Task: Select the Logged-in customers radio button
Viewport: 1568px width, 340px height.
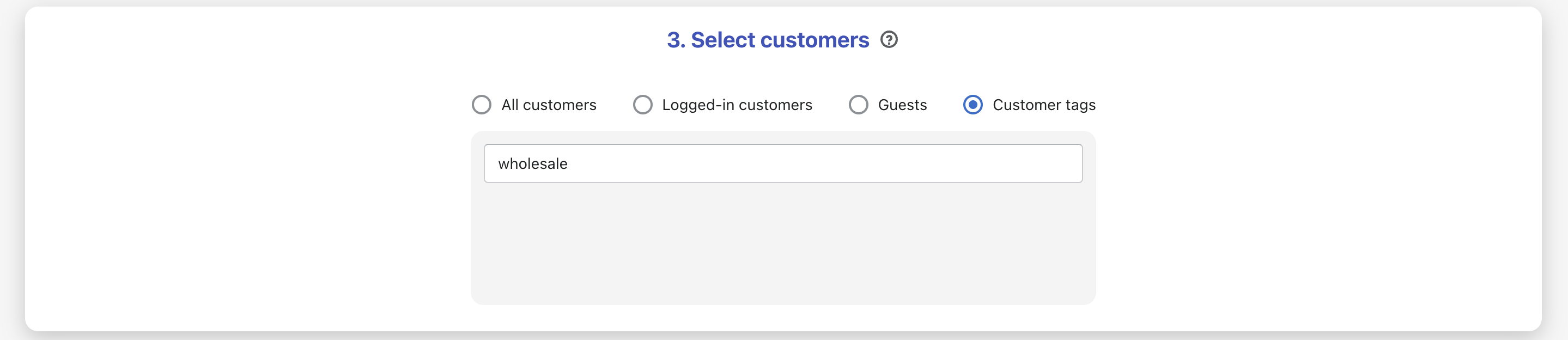Action: point(642,105)
